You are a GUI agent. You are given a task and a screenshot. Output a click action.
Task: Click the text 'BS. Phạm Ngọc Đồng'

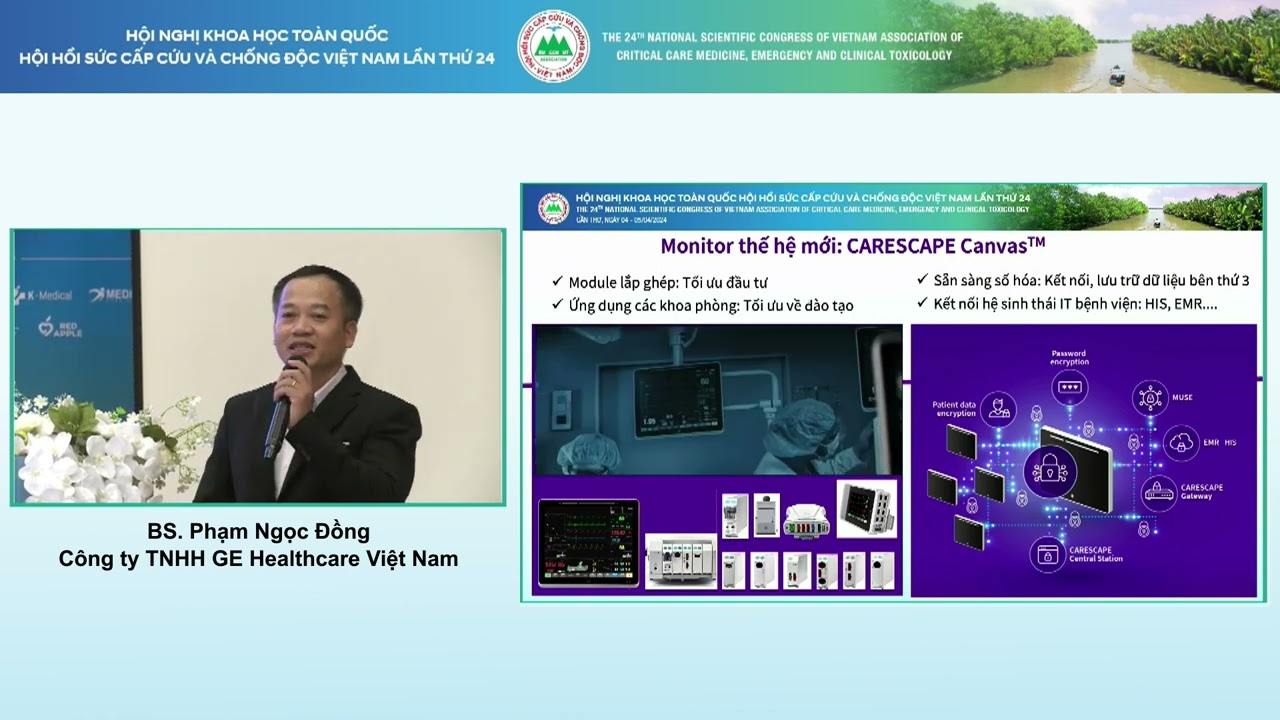pyautogui.click(x=259, y=532)
